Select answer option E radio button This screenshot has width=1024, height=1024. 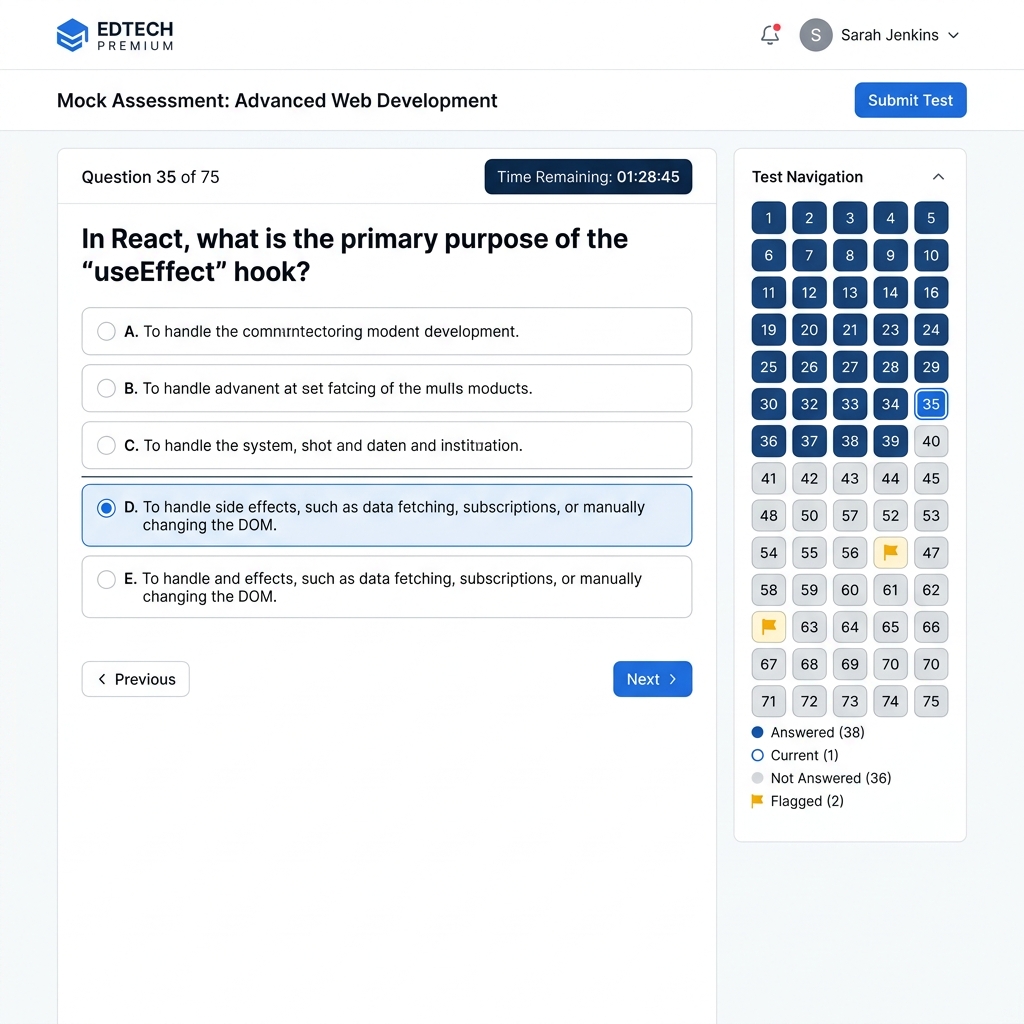coord(106,579)
